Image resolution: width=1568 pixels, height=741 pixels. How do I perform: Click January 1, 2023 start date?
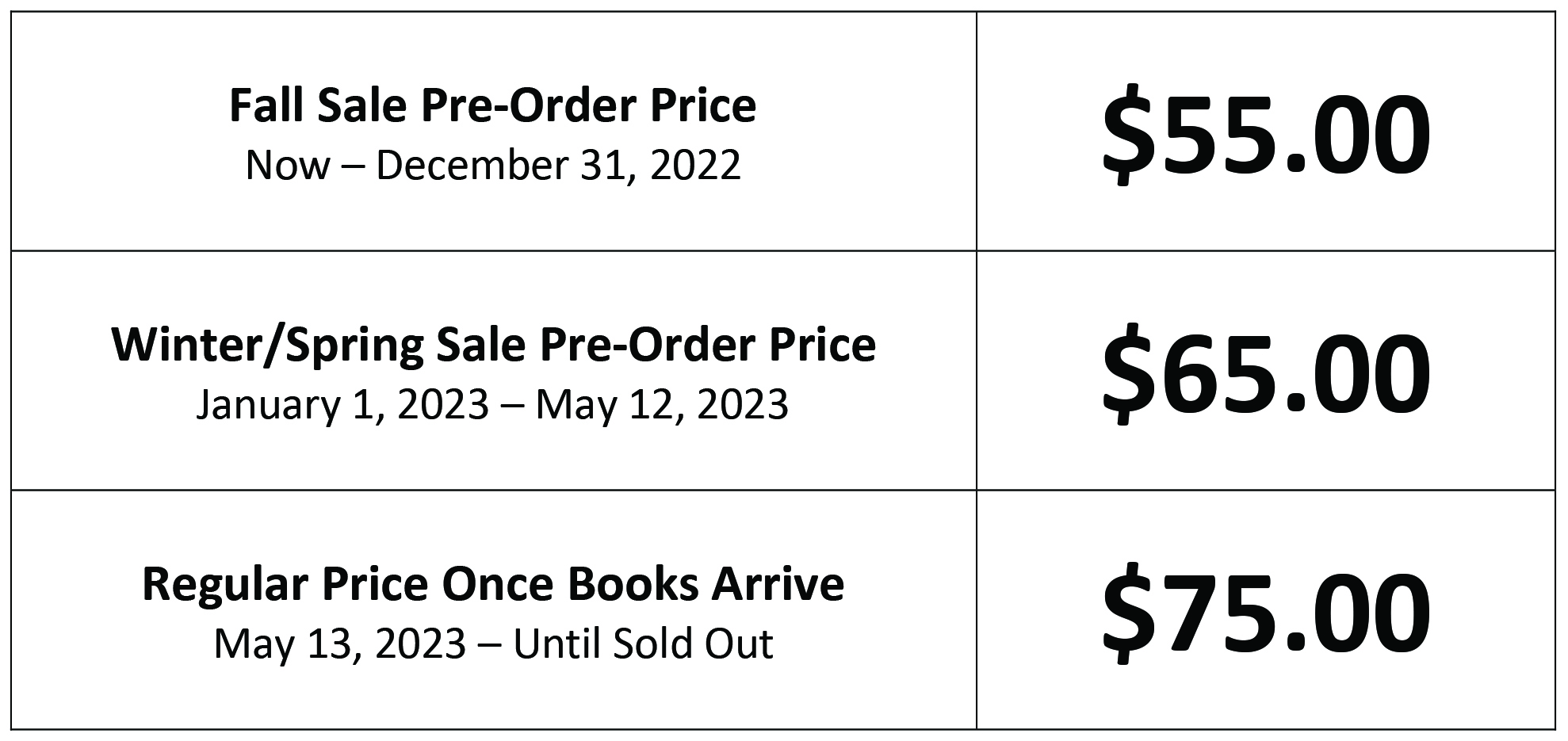(x=342, y=404)
